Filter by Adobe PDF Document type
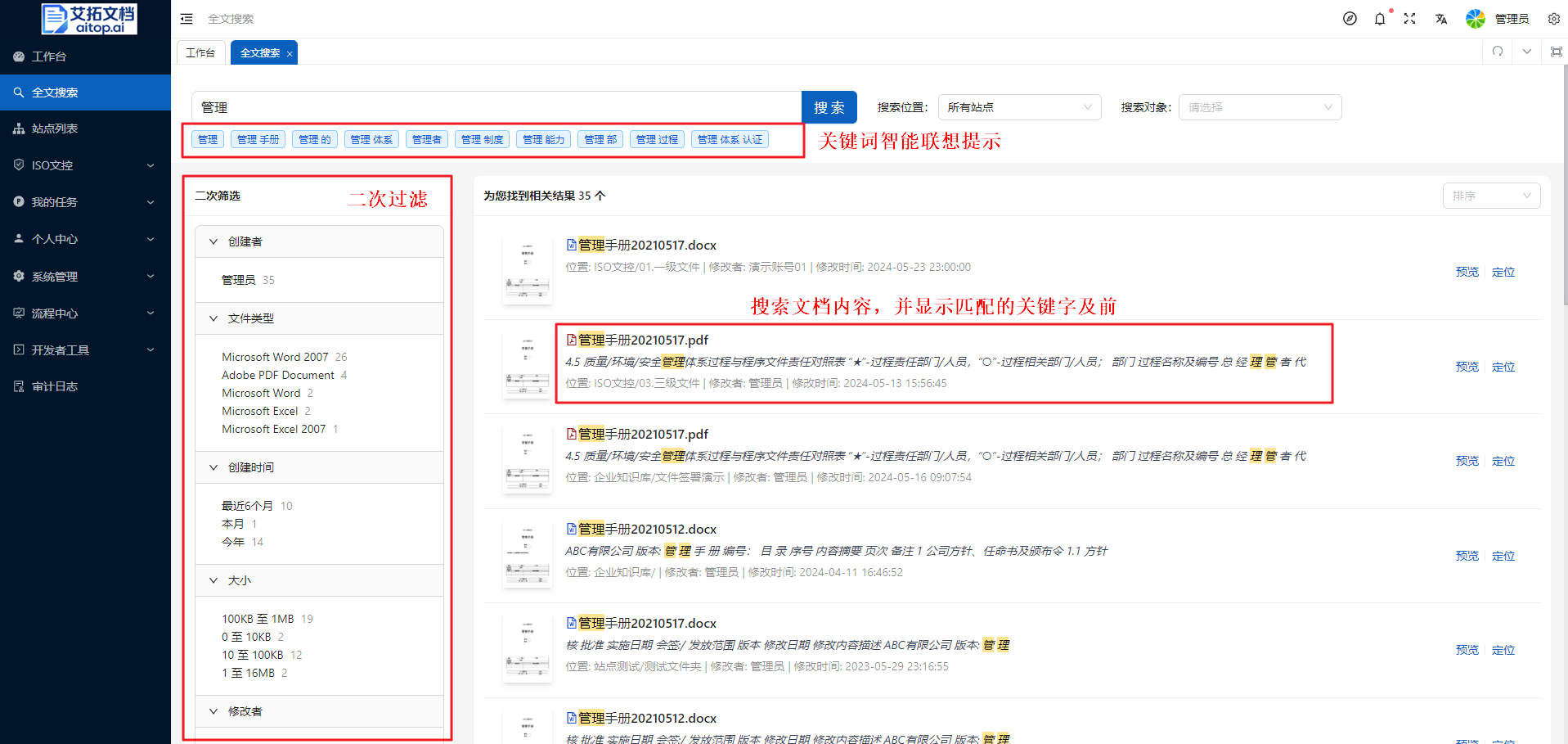The height and width of the screenshot is (744, 1568). tap(278, 375)
